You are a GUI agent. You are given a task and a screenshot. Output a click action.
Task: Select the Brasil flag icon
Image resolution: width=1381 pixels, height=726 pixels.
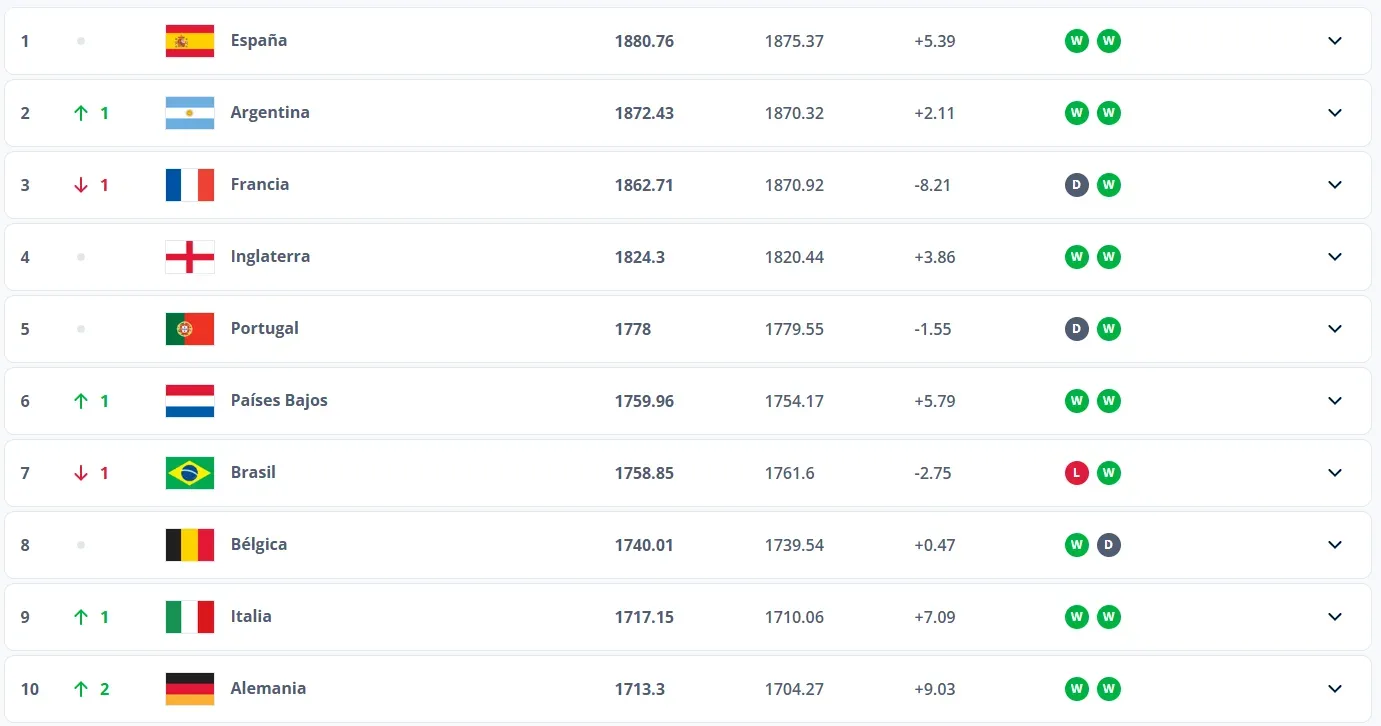189,473
